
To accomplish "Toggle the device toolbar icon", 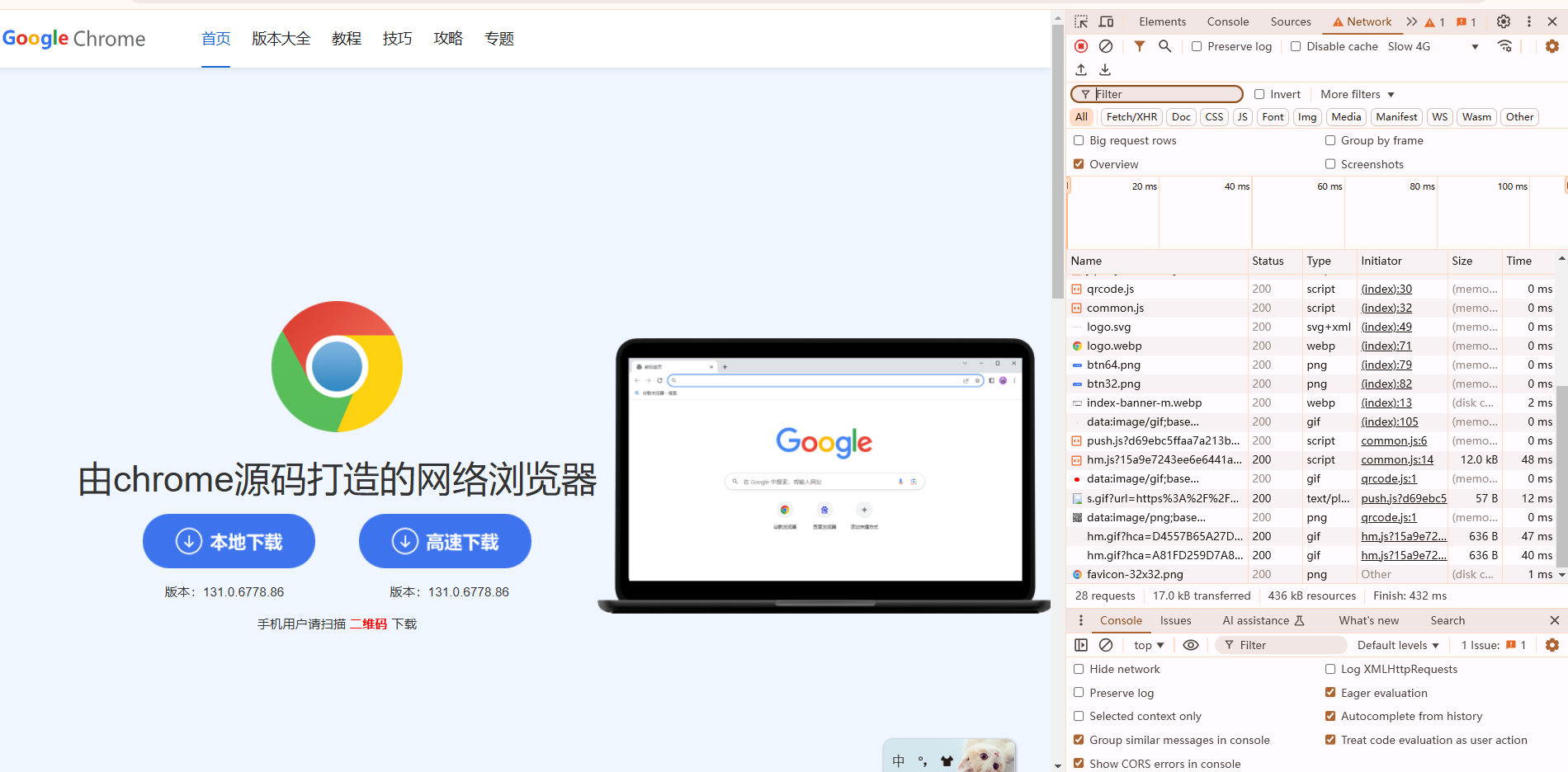I will tap(1107, 21).
